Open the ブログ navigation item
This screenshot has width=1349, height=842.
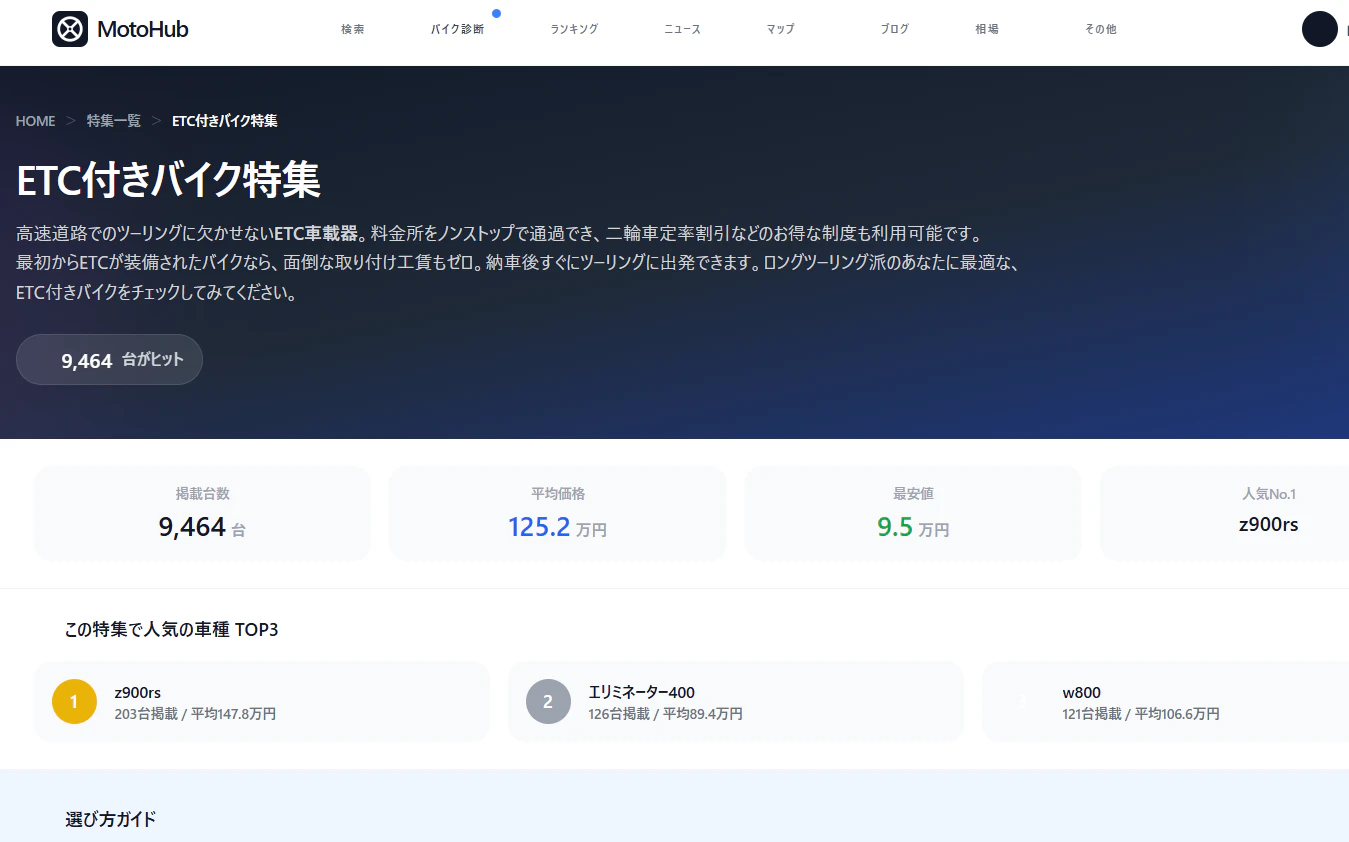pos(894,30)
